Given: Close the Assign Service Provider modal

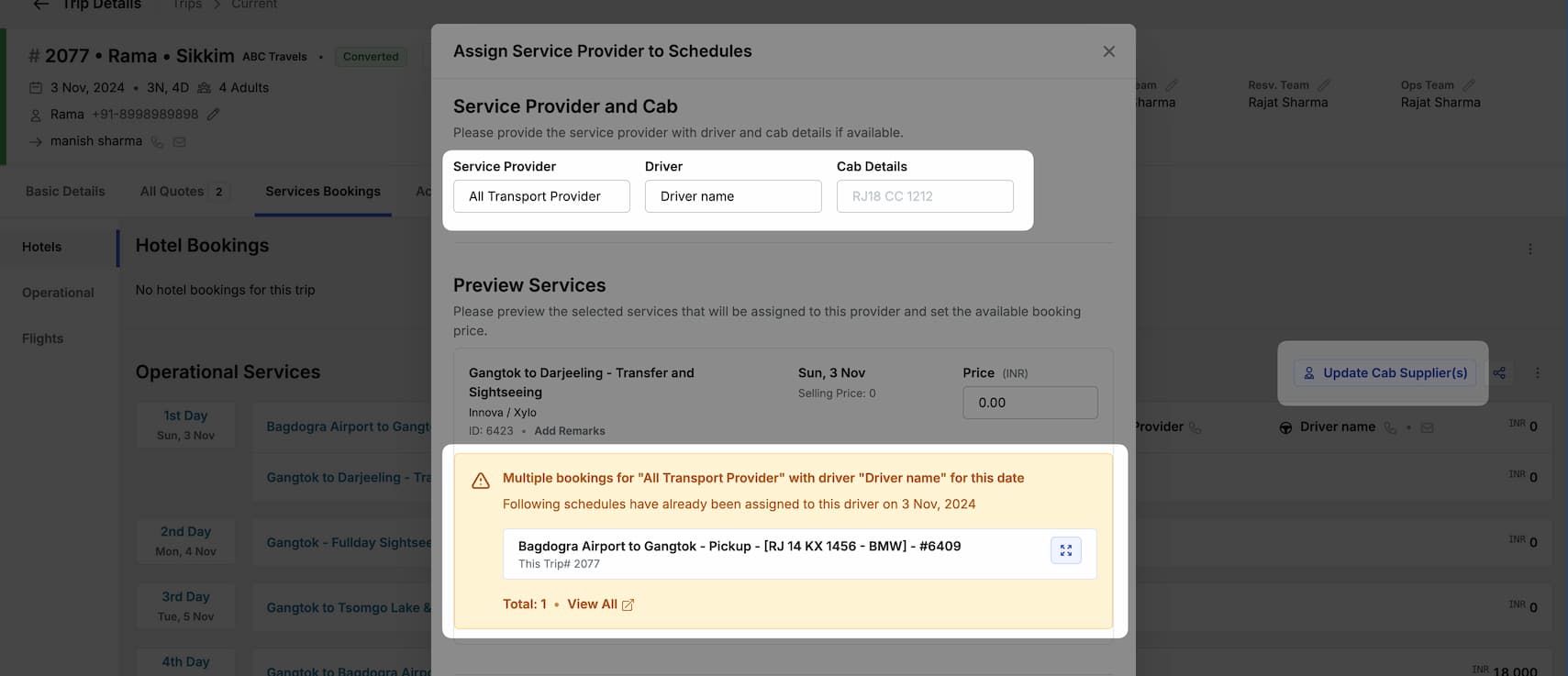Looking at the screenshot, I should (1108, 51).
